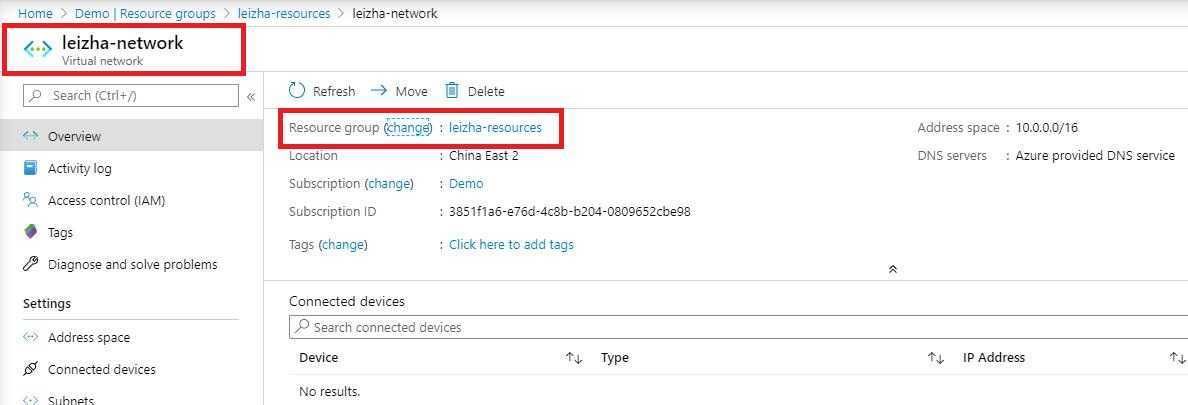Click the Activity log icon
The image size is (1188, 405).
coord(30,168)
